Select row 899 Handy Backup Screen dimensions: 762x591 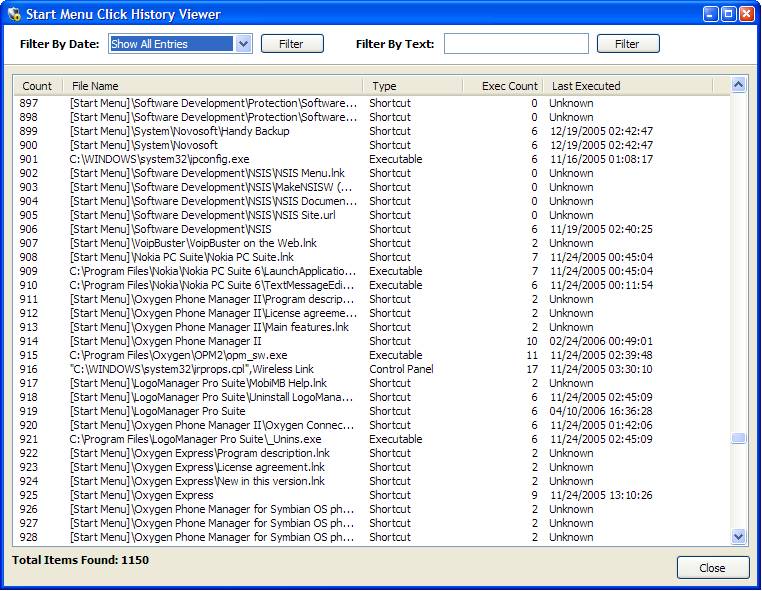(x=372, y=131)
